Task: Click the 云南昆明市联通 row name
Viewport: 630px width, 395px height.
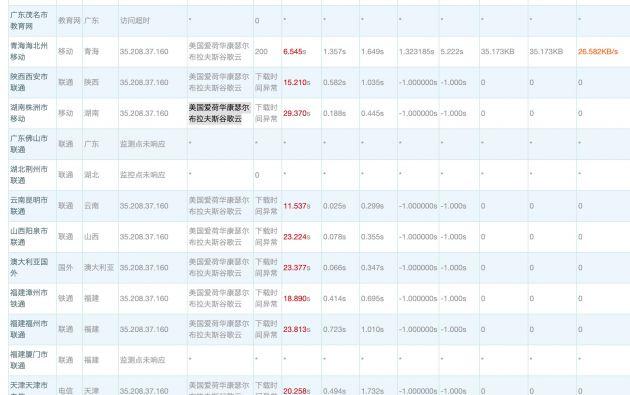Action: [29, 206]
